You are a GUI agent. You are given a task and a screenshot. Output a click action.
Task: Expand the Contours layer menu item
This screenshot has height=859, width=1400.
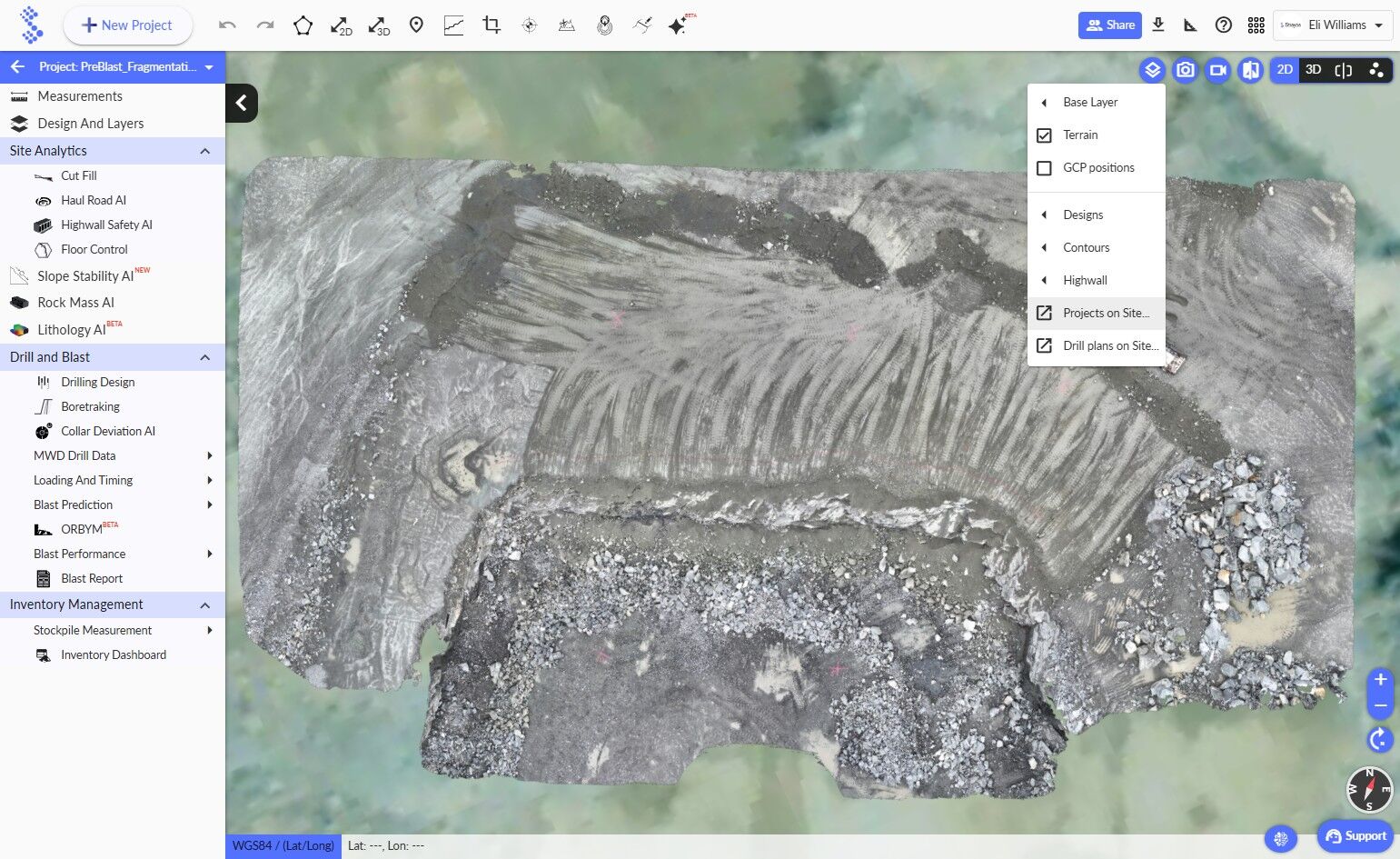[1086, 247]
